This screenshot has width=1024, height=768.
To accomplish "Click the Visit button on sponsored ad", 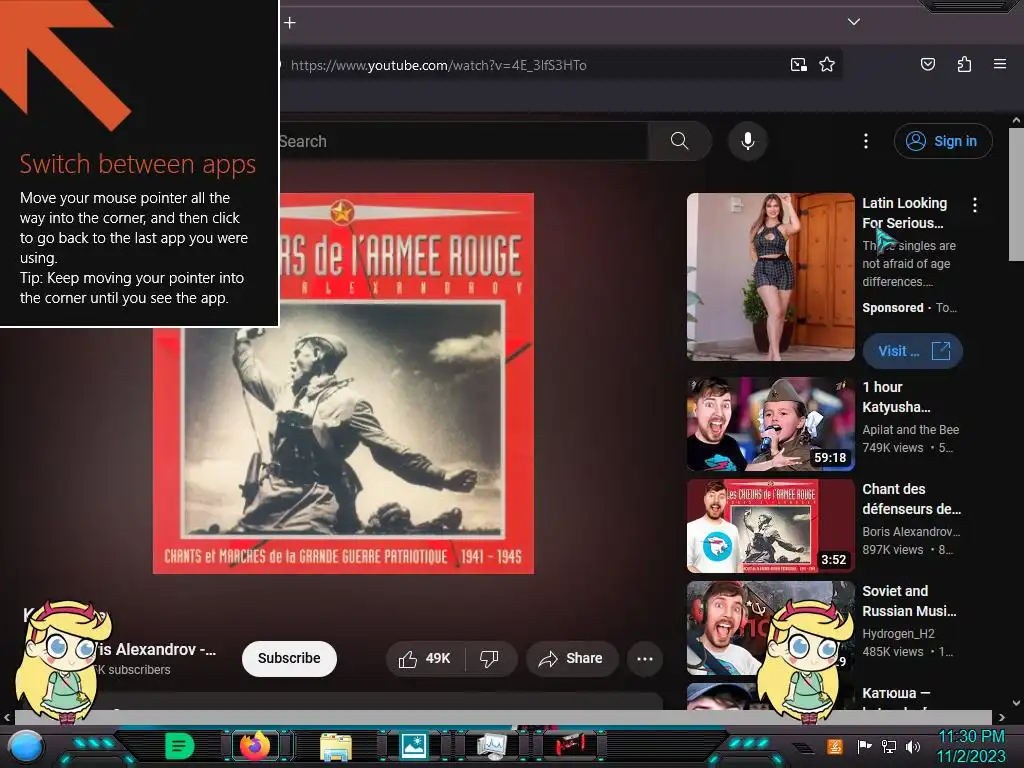I will pos(912,351).
